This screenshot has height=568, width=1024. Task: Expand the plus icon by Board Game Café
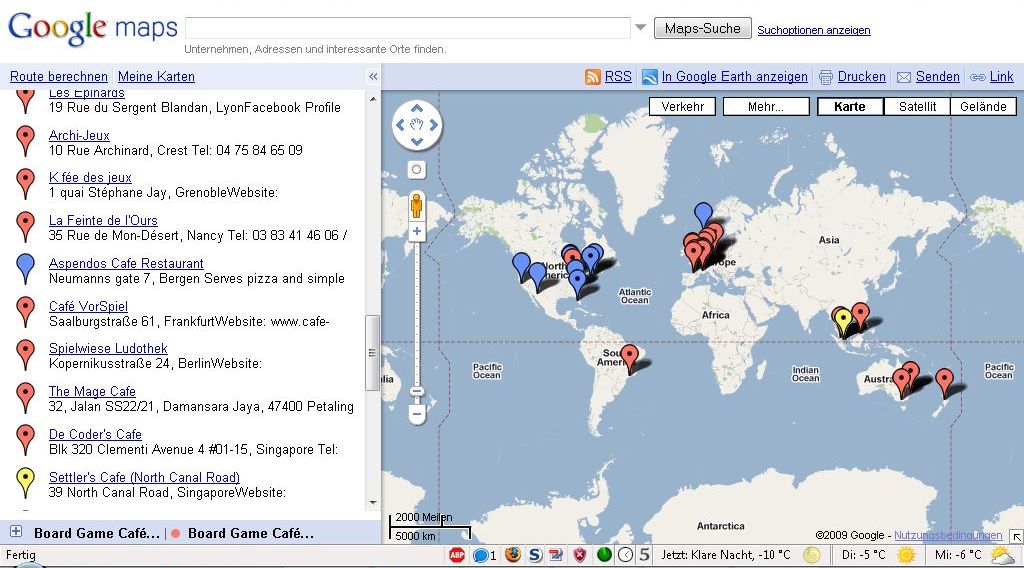(x=16, y=531)
